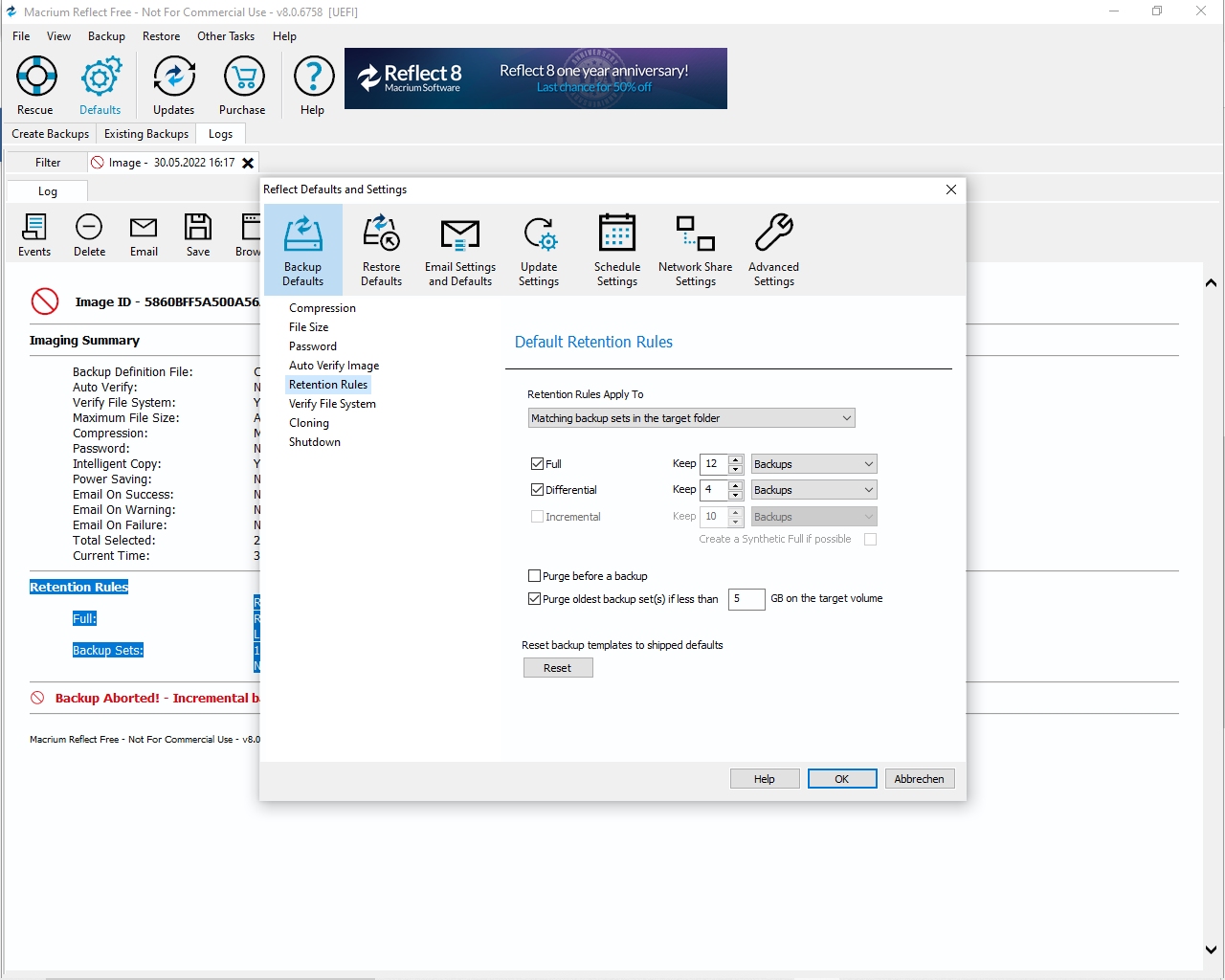The image size is (1225, 980).
Task: Click the dialog Help button
Action: [765, 779]
